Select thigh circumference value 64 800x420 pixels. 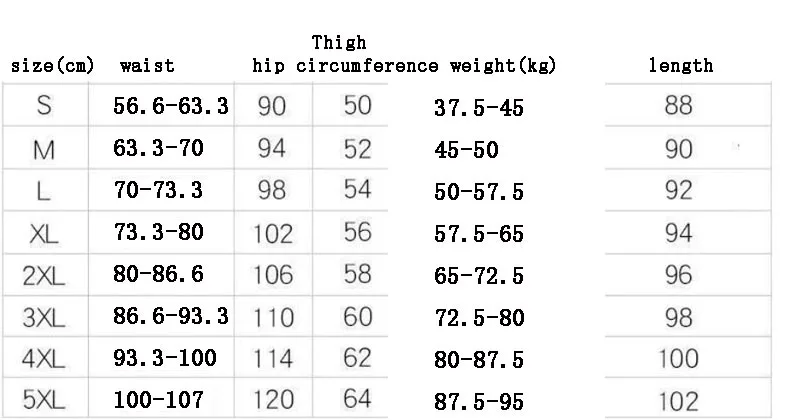pos(358,401)
